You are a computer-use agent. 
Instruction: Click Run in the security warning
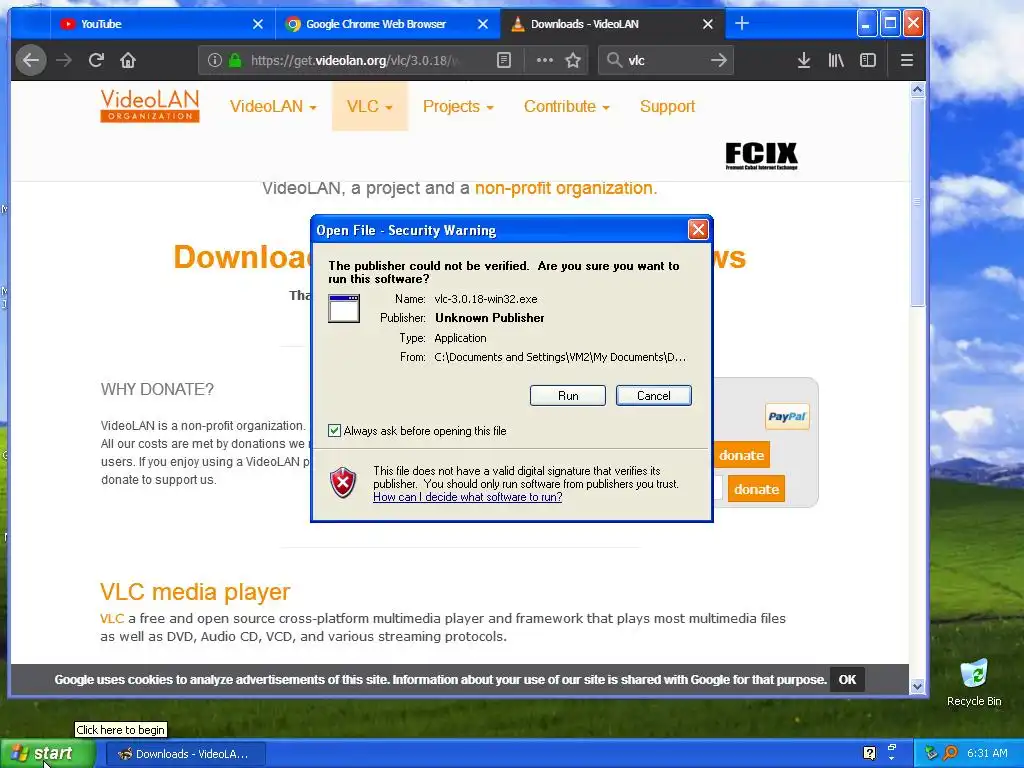pyautogui.click(x=568, y=396)
